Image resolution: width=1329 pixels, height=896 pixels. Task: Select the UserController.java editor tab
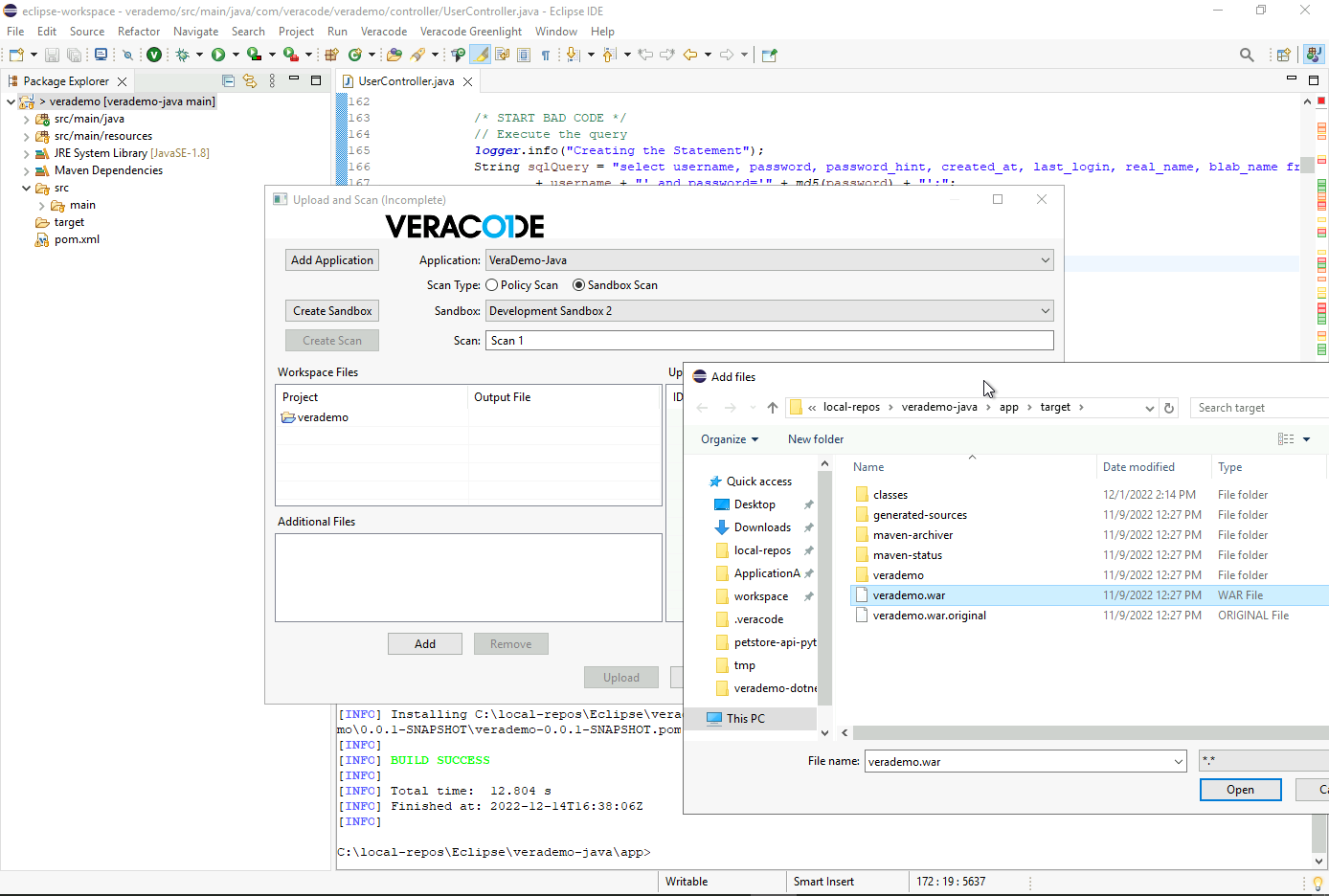406,81
